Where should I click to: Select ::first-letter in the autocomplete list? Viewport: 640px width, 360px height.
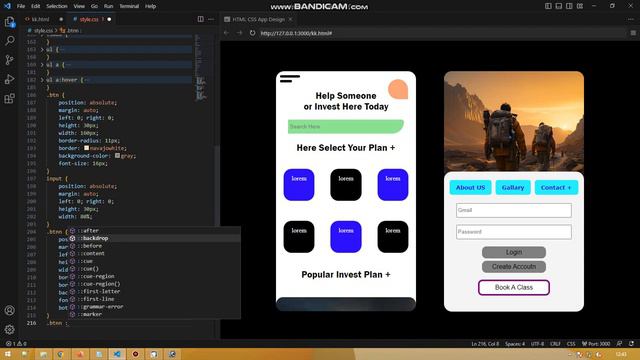coord(154,291)
